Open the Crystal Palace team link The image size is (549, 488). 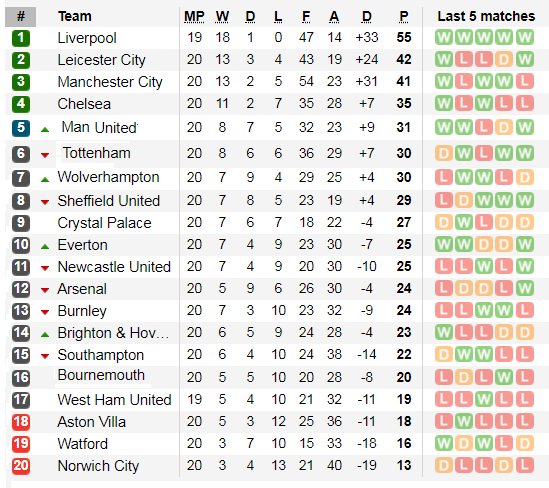(x=104, y=223)
